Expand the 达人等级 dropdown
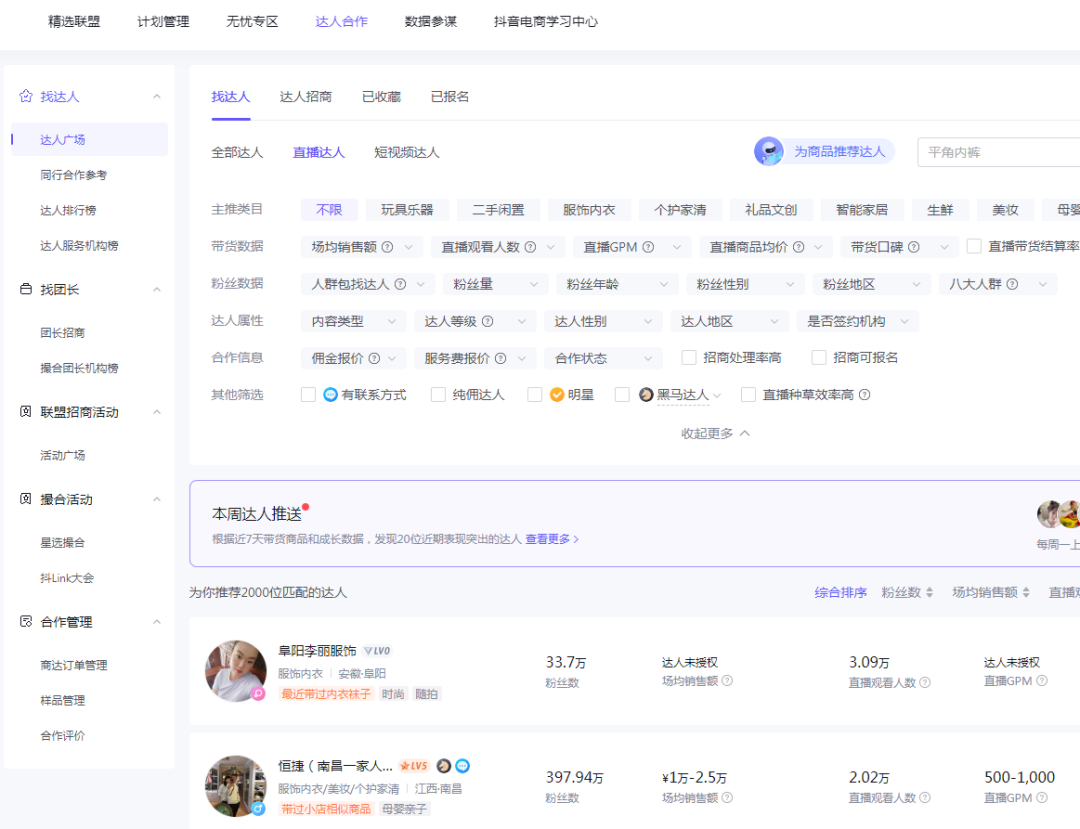This screenshot has width=1080, height=829. 477,320
